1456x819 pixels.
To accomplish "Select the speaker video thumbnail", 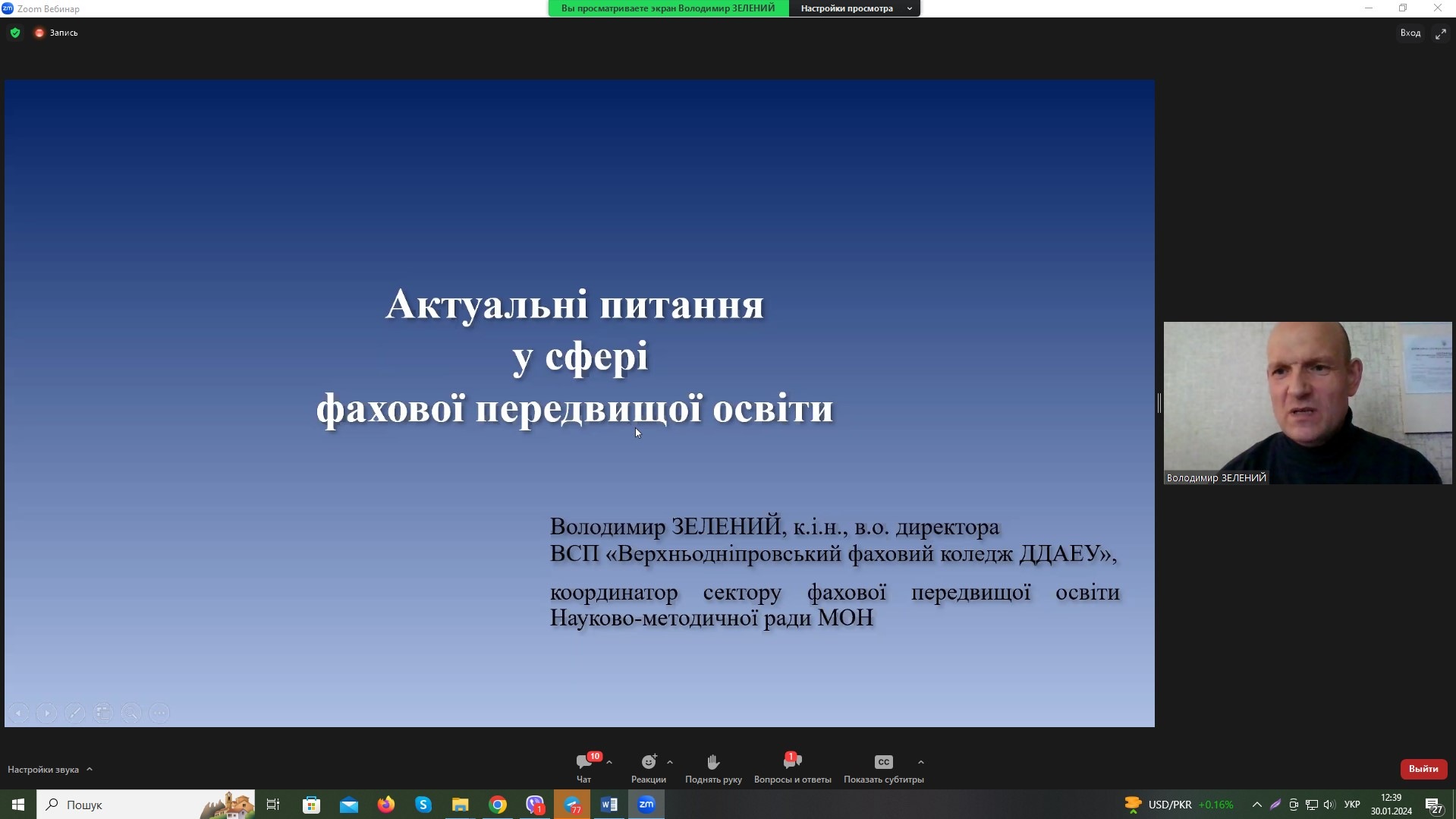I will pyautogui.click(x=1307, y=402).
